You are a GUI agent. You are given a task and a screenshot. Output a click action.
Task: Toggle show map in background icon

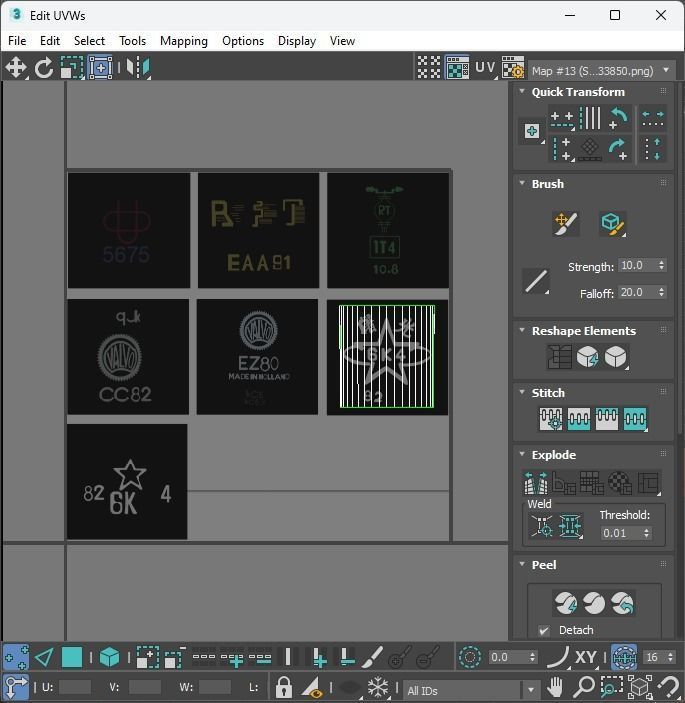pyautogui.click(x=457, y=67)
